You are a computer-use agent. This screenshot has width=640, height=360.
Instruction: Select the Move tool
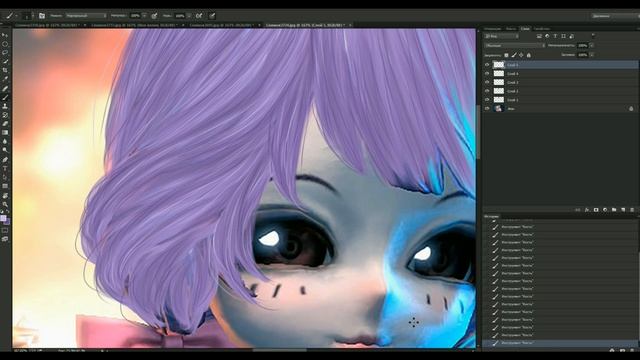coord(5,35)
